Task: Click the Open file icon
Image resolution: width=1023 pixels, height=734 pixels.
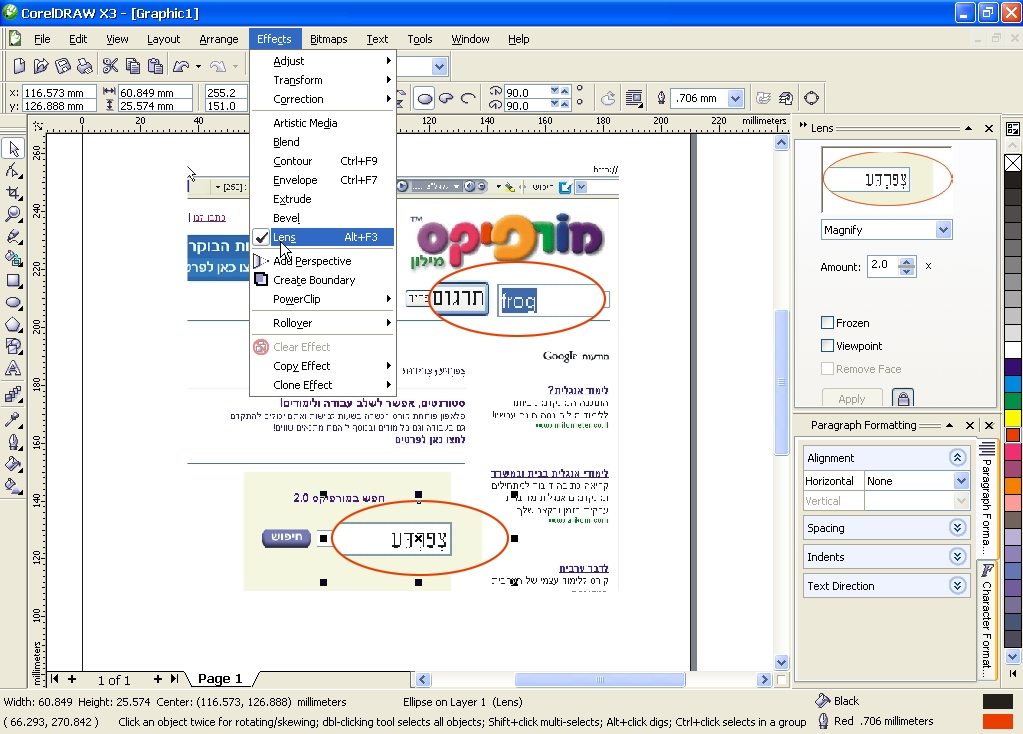Action: pos(41,66)
